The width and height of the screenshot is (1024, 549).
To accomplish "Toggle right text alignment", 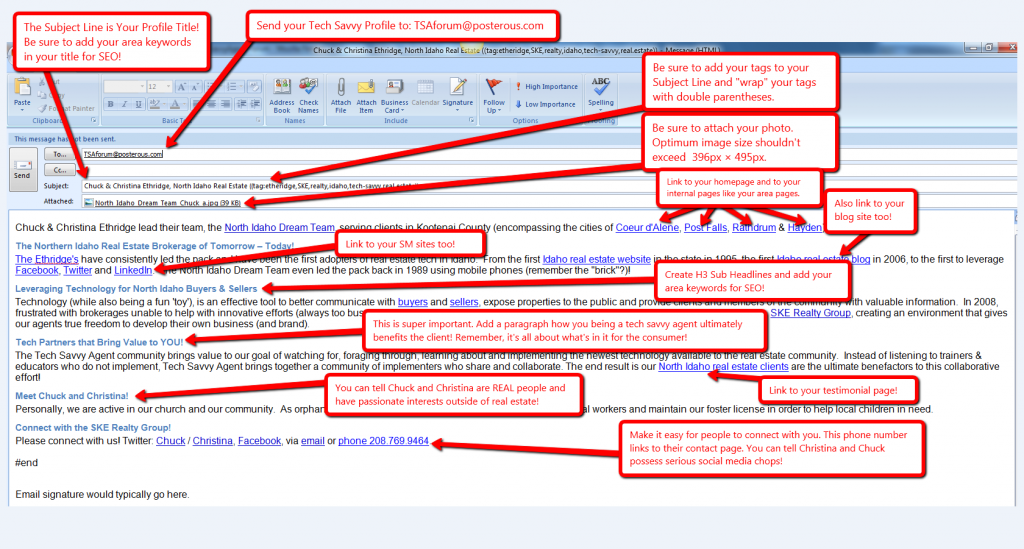I will [225, 104].
